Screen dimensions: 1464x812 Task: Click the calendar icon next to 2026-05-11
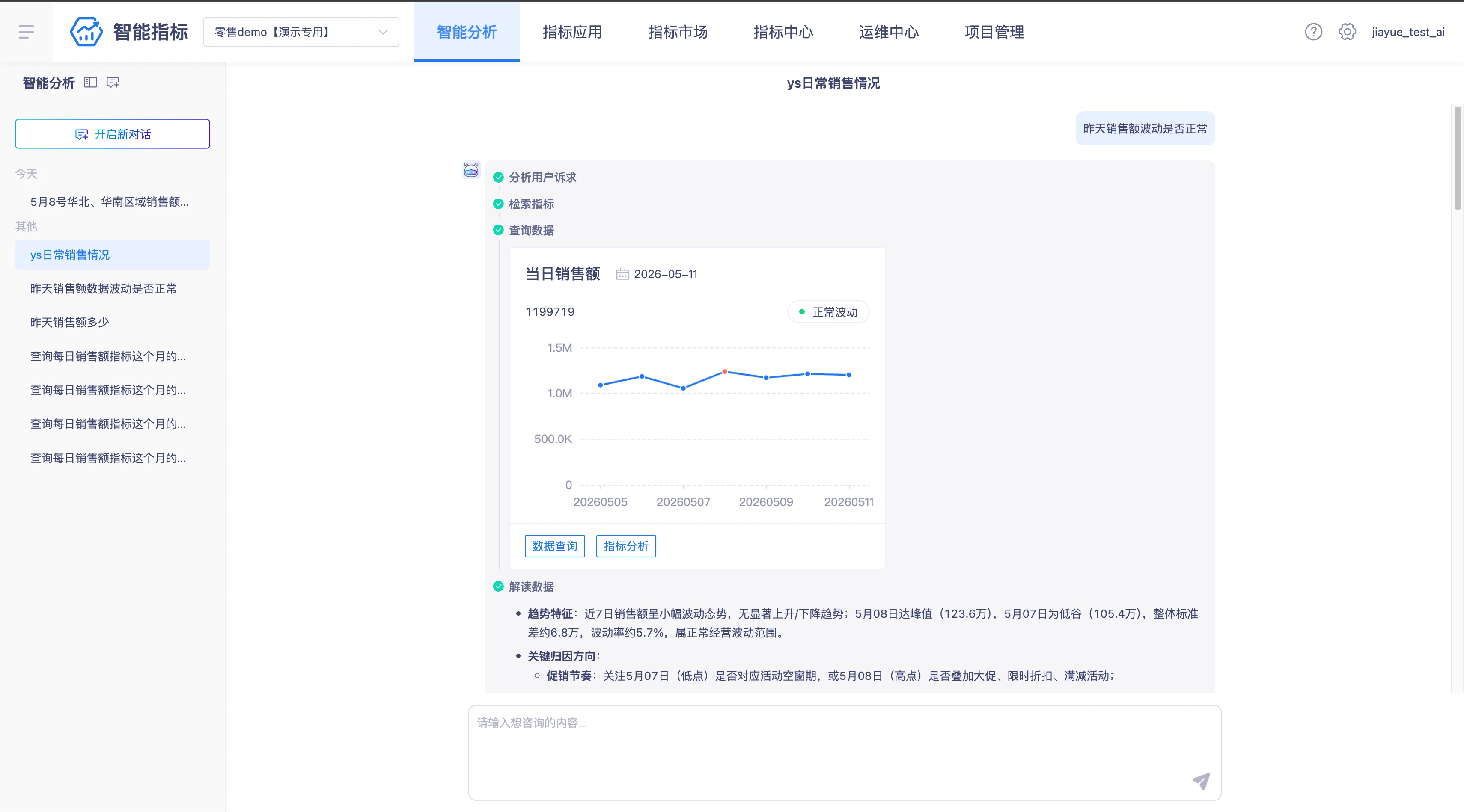point(622,274)
